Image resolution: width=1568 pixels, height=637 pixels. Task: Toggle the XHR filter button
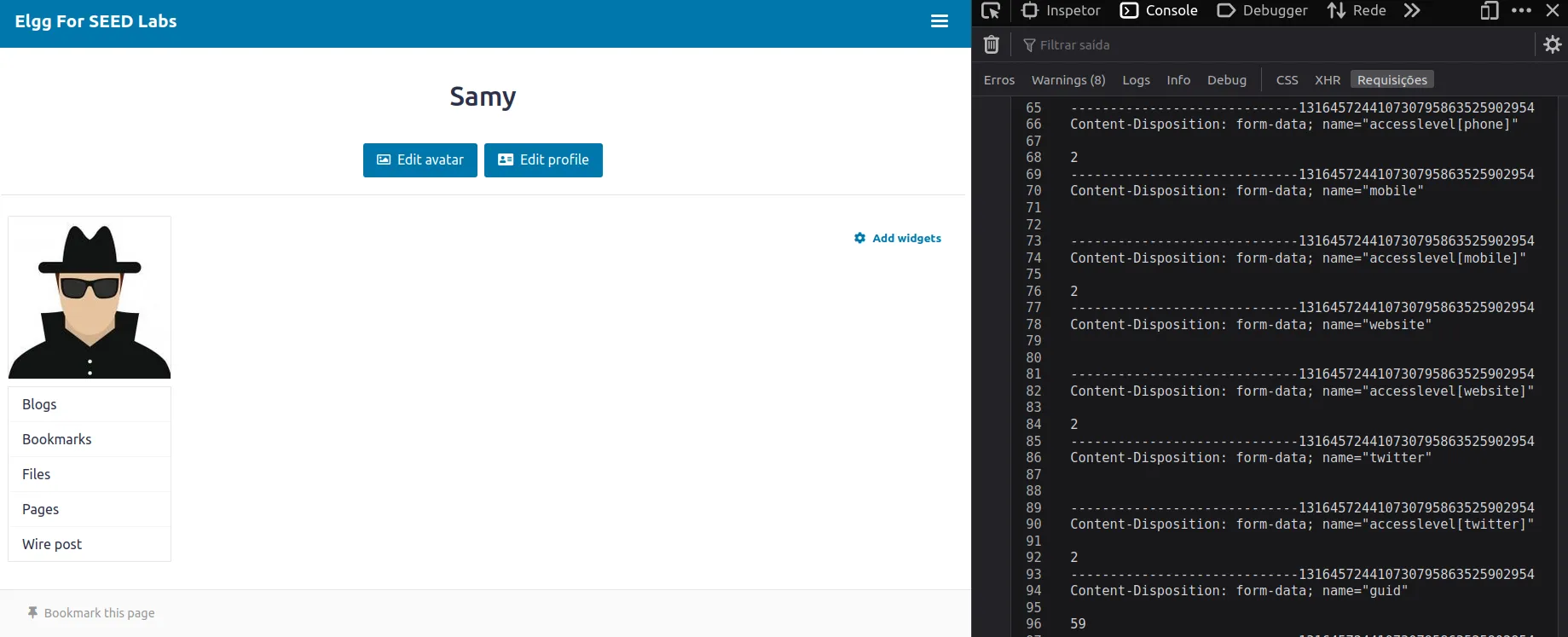pyautogui.click(x=1327, y=80)
